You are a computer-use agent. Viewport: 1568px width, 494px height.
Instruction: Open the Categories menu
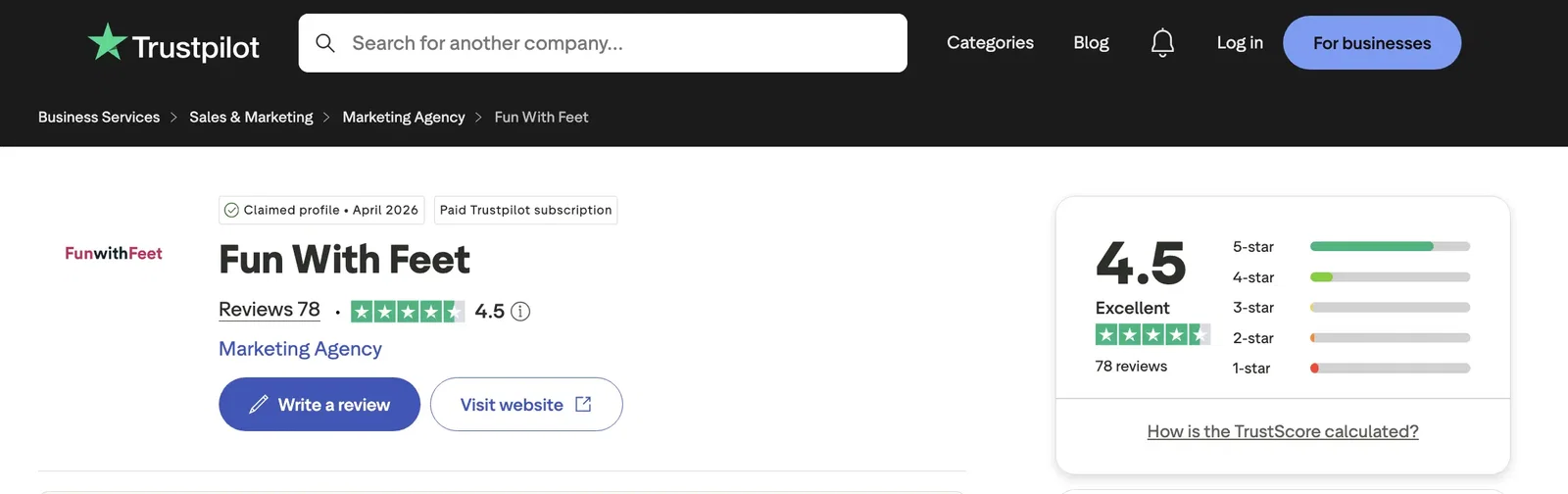coord(990,43)
